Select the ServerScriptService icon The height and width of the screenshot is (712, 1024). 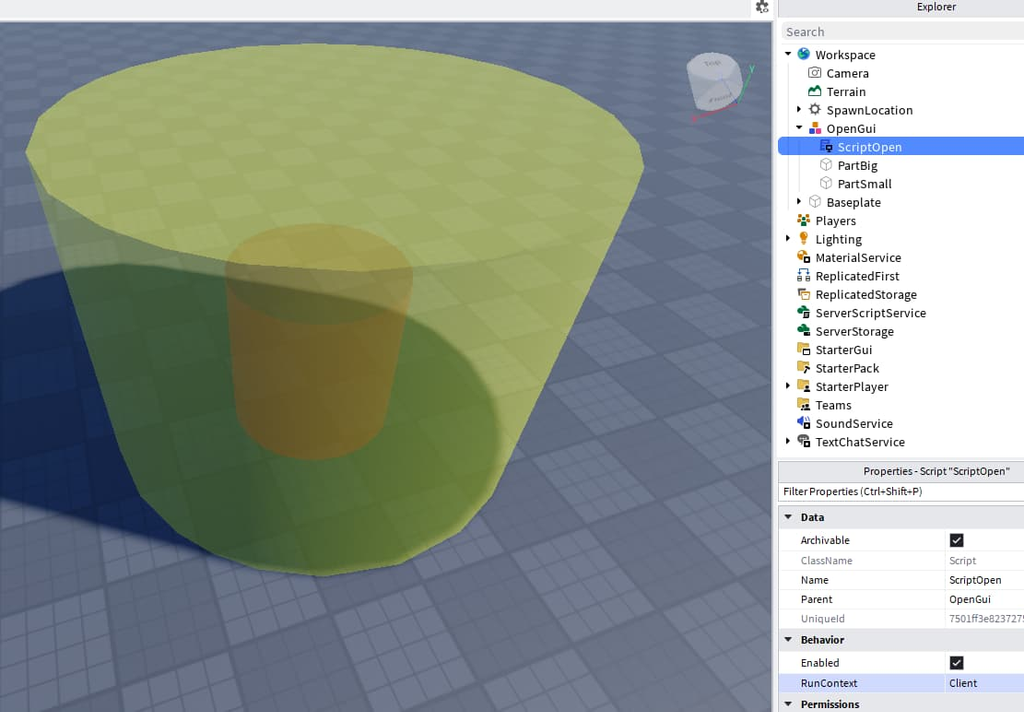[x=804, y=312]
